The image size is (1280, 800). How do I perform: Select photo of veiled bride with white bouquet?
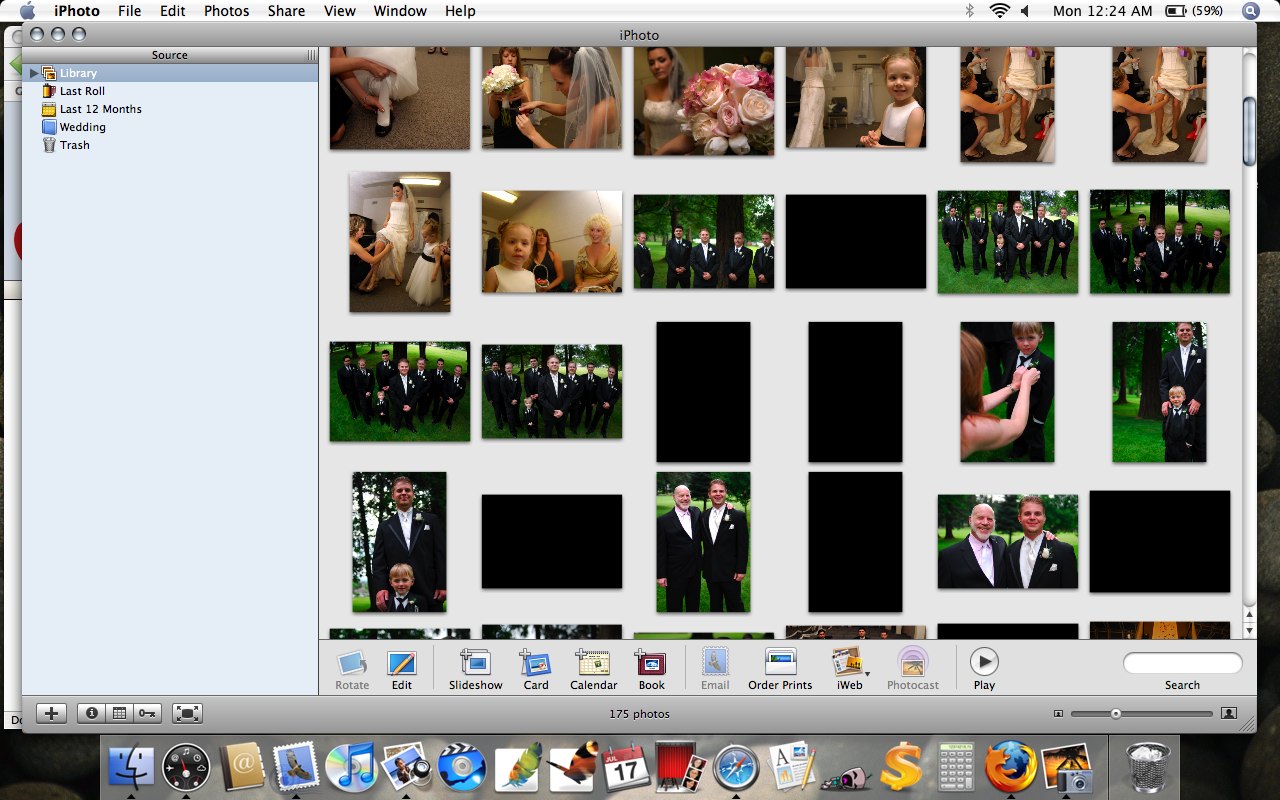pyautogui.click(x=551, y=97)
